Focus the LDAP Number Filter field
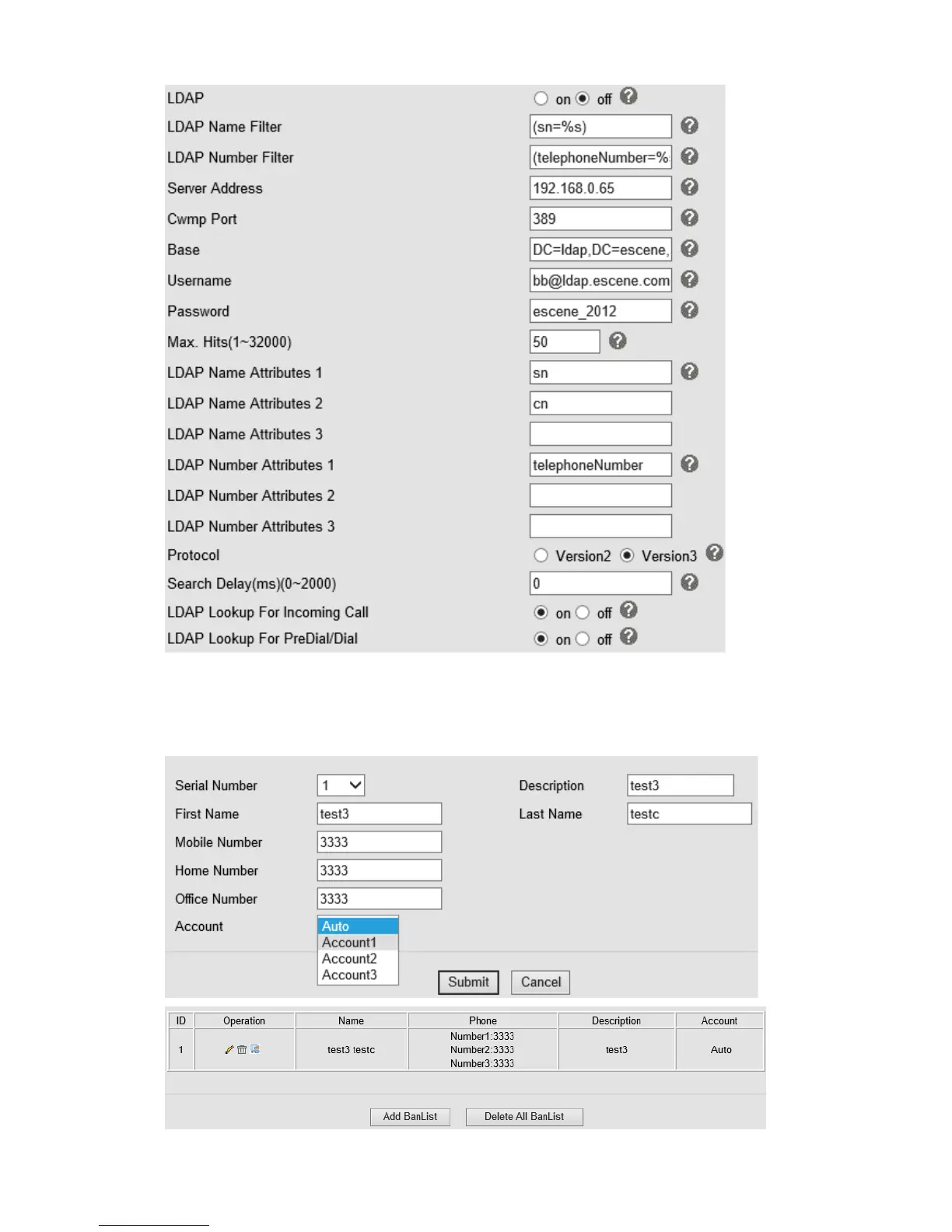The height and width of the screenshot is (1232, 952). point(600,157)
